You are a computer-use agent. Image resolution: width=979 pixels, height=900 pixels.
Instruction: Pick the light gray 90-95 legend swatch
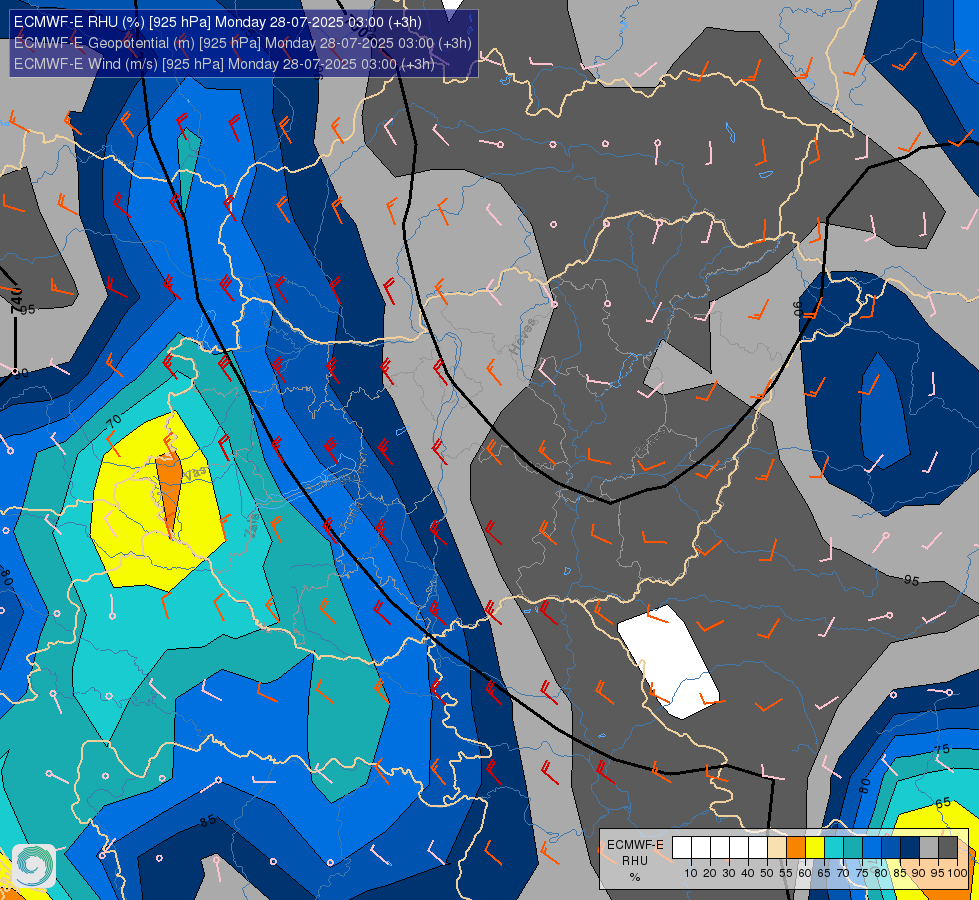coord(929,848)
